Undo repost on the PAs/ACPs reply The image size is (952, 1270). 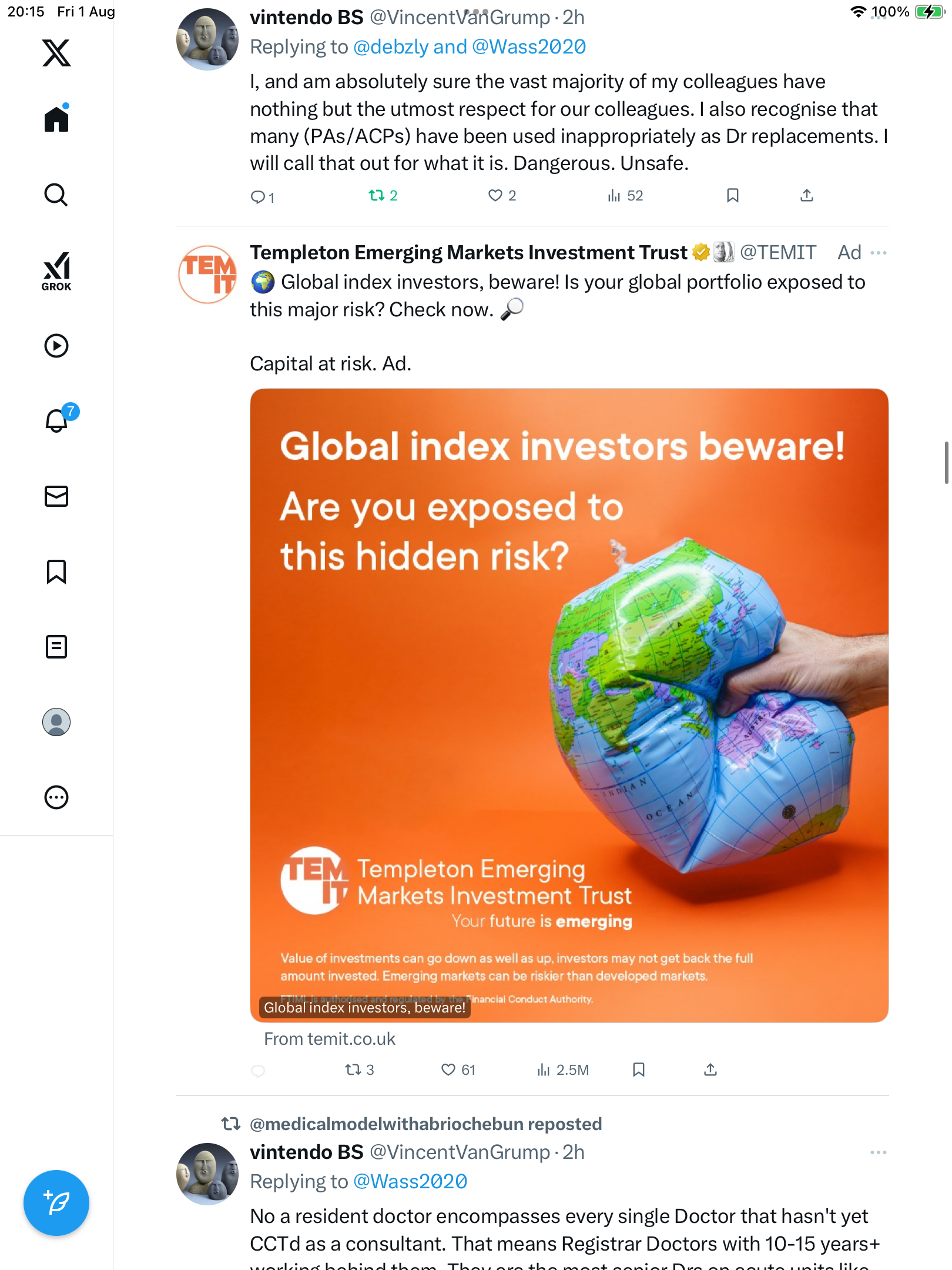click(376, 195)
